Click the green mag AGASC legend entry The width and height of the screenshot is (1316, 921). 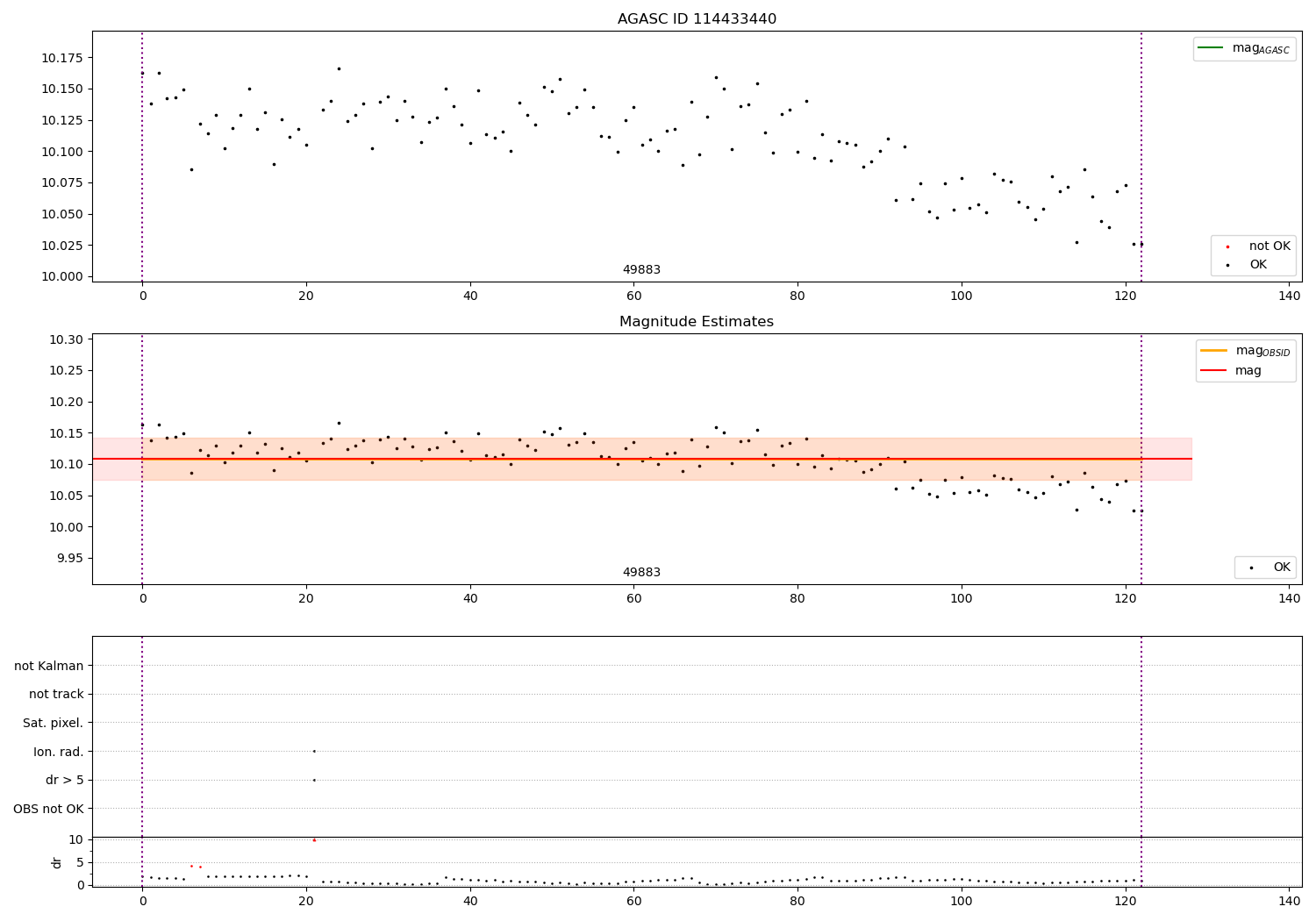tap(1244, 48)
